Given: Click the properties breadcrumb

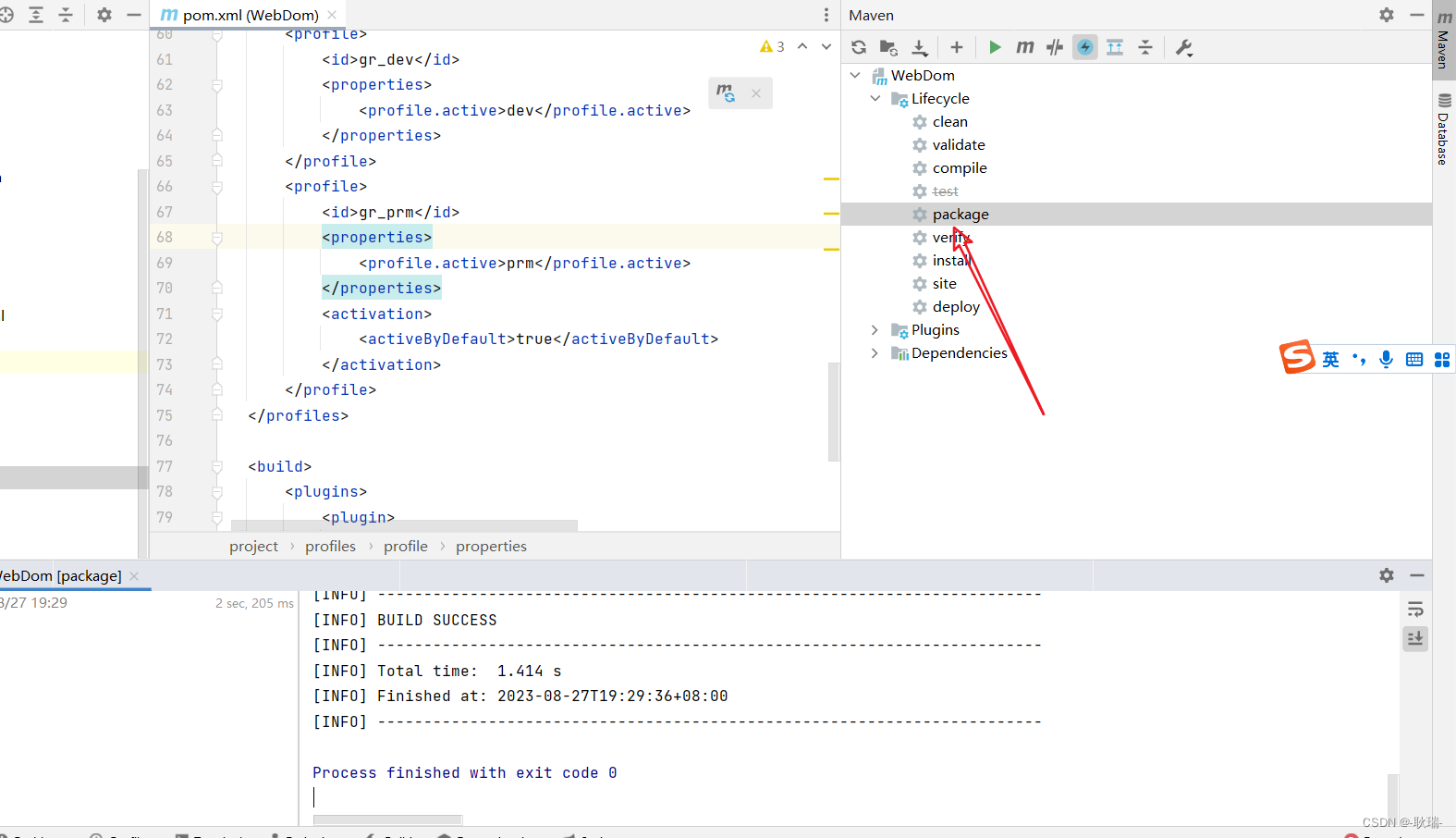Looking at the screenshot, I should 491,546.
